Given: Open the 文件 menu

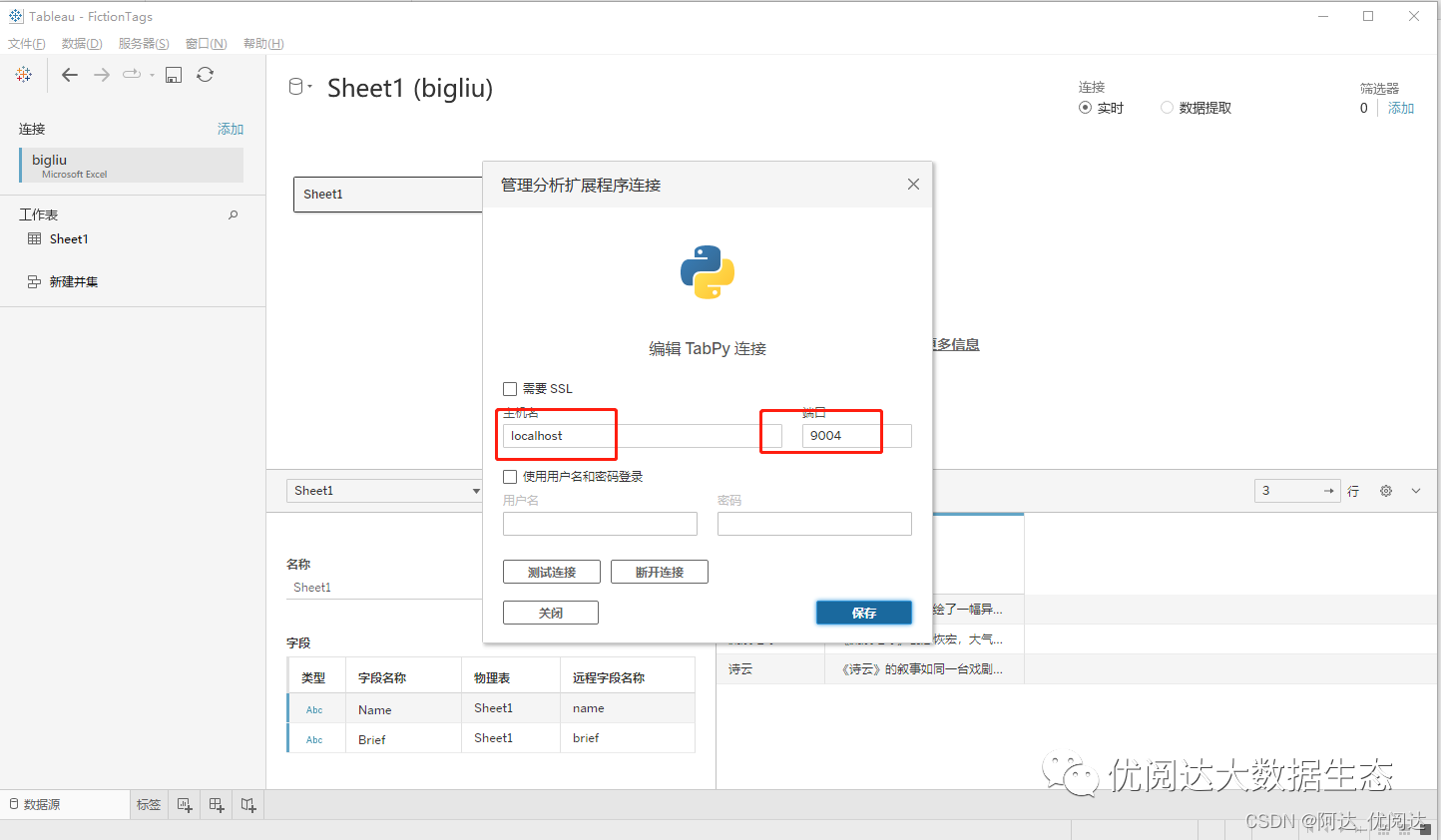Looking at the screenshot, I should coord(27,44).
